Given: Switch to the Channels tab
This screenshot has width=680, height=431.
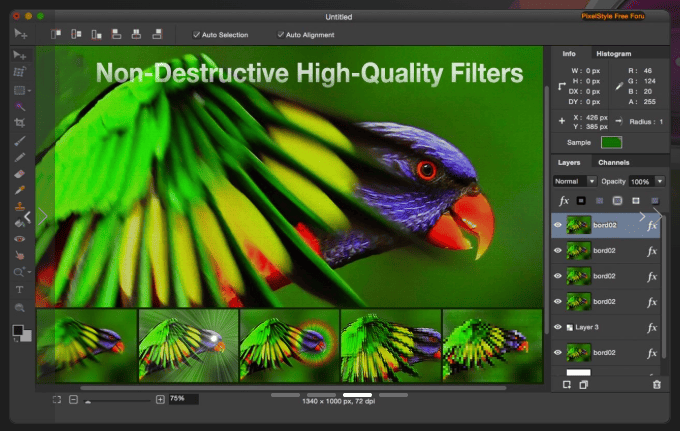Looking at the screenshot, I should pos(614,163).
